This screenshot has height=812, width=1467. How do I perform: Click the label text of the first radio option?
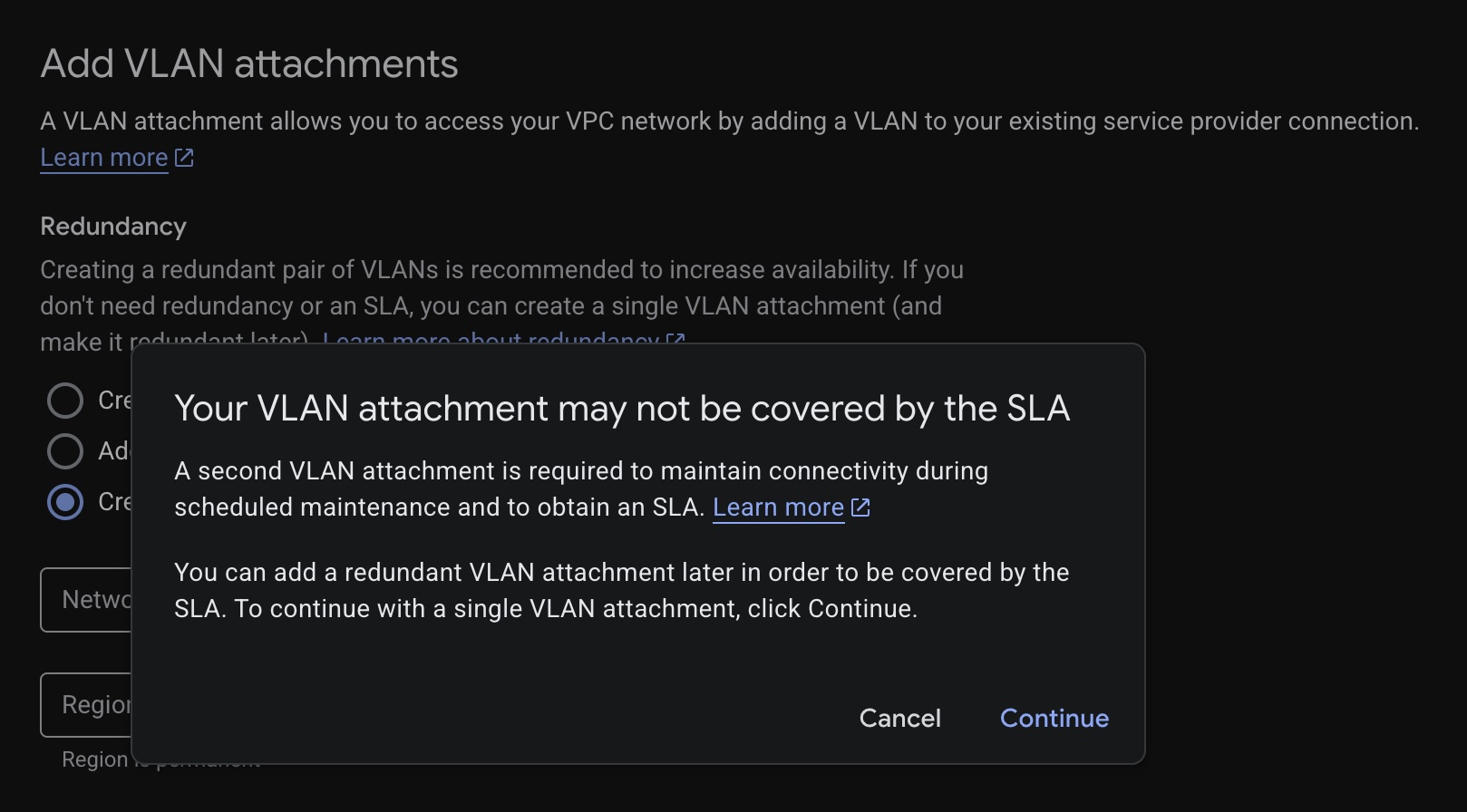pyautogui.click(x=115, y=401)
